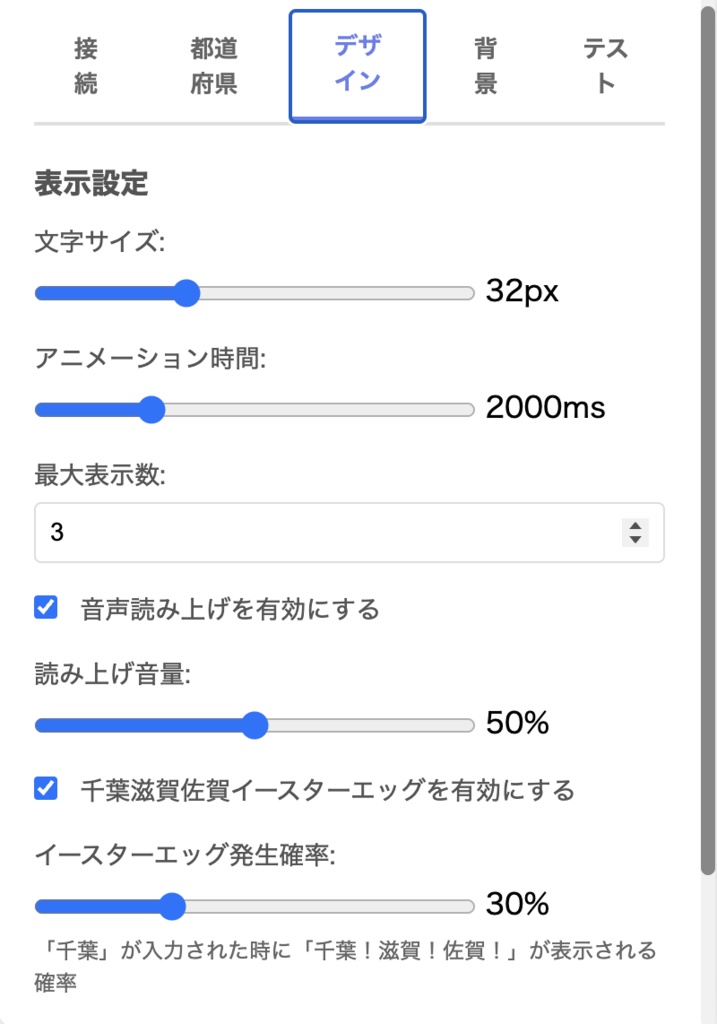717x1024 pixels.
Task: Disable the 千葉滋賀佐賀イースターエッグ checkbox
Action: pos(46,789)
